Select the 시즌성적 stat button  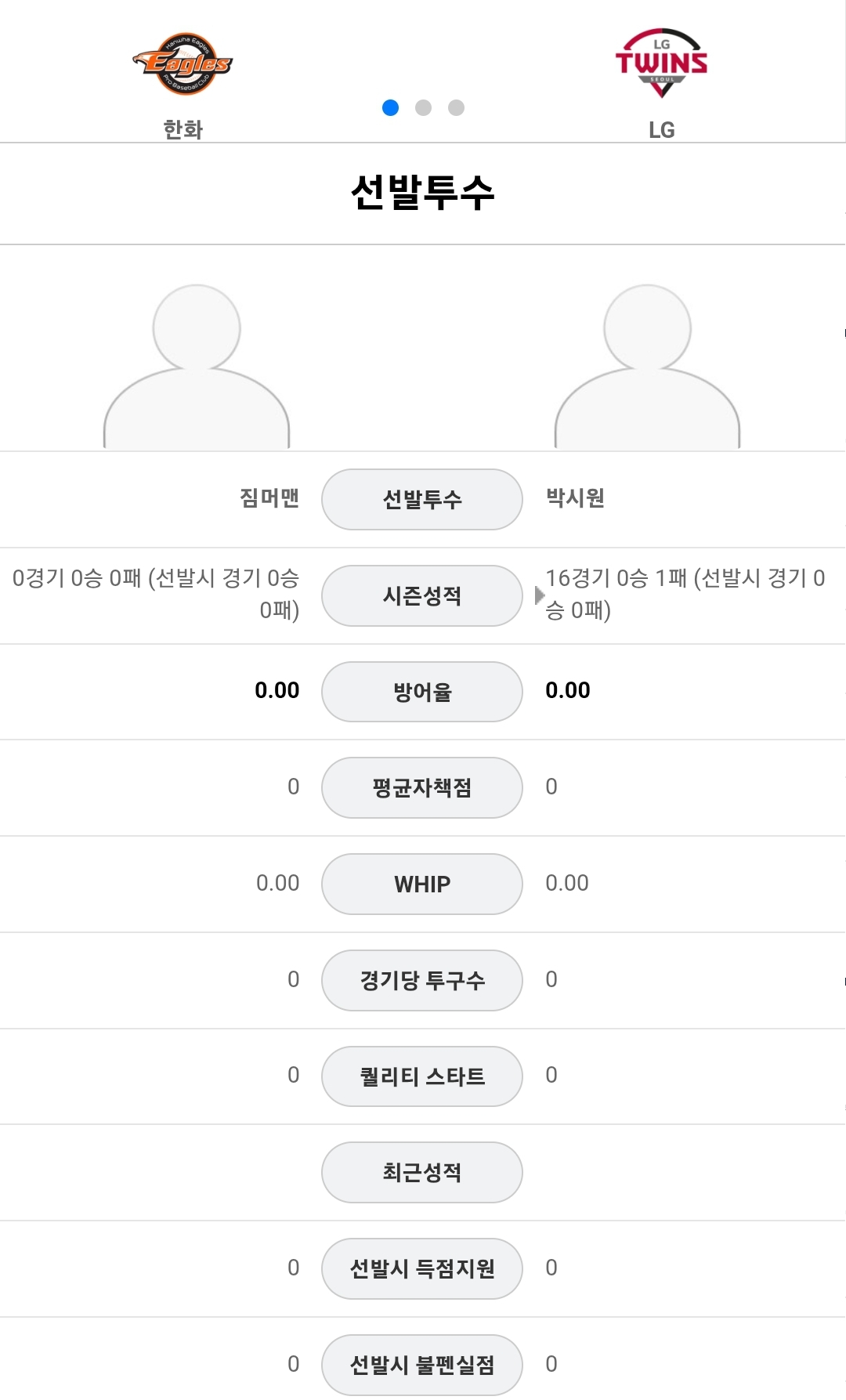[422, 595]
